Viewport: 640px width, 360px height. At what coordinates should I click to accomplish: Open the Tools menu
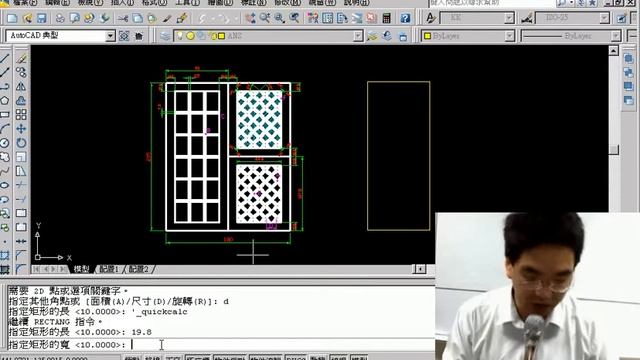coord(187,2)
